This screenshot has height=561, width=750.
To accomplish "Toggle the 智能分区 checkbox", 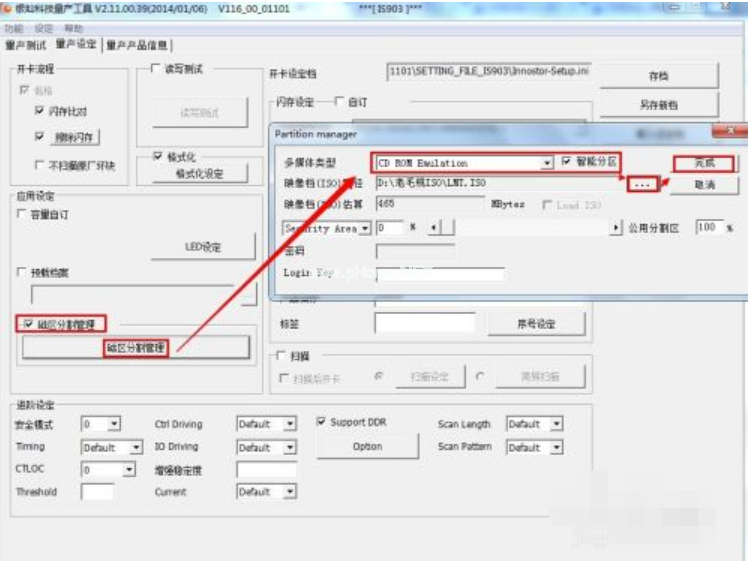I will 567,162.
